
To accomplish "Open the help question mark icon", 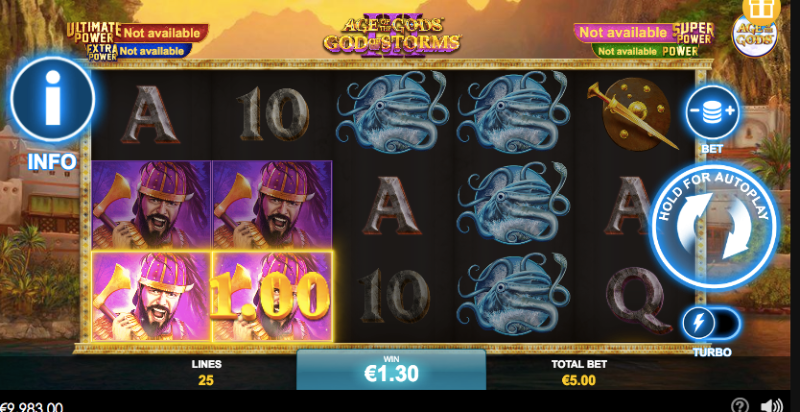I will pos(740,406).
